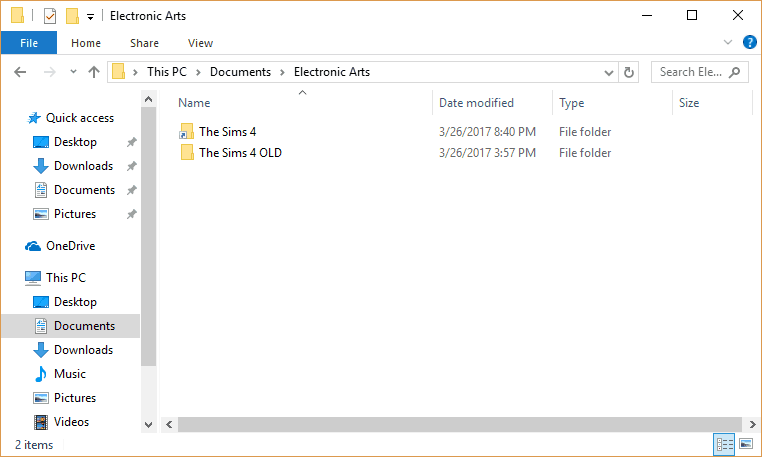Image resolution: width=762 pixels, height=457 pixels.
Task: Switch to large icons view in status bar
Action: pyautogui.click(x=746, y=443)
